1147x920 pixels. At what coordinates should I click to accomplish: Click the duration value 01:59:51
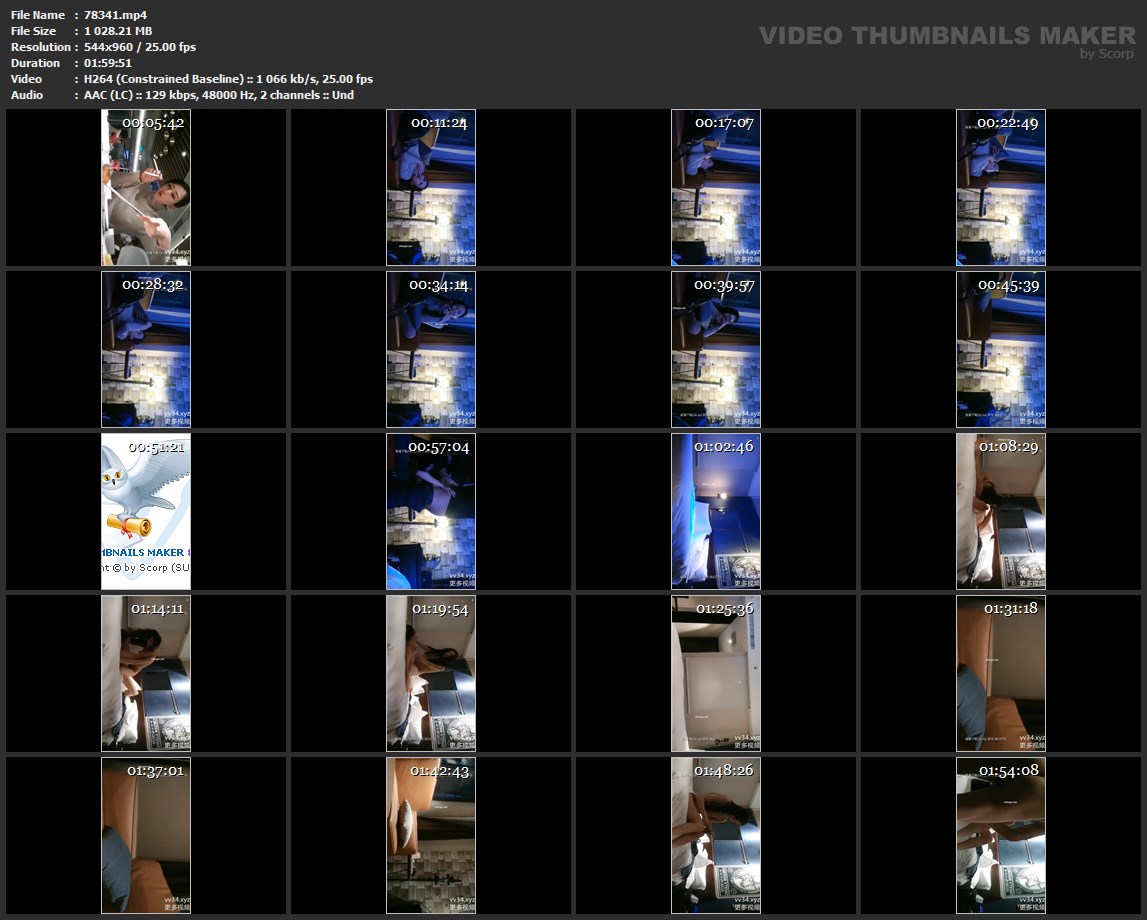(108, 63)
